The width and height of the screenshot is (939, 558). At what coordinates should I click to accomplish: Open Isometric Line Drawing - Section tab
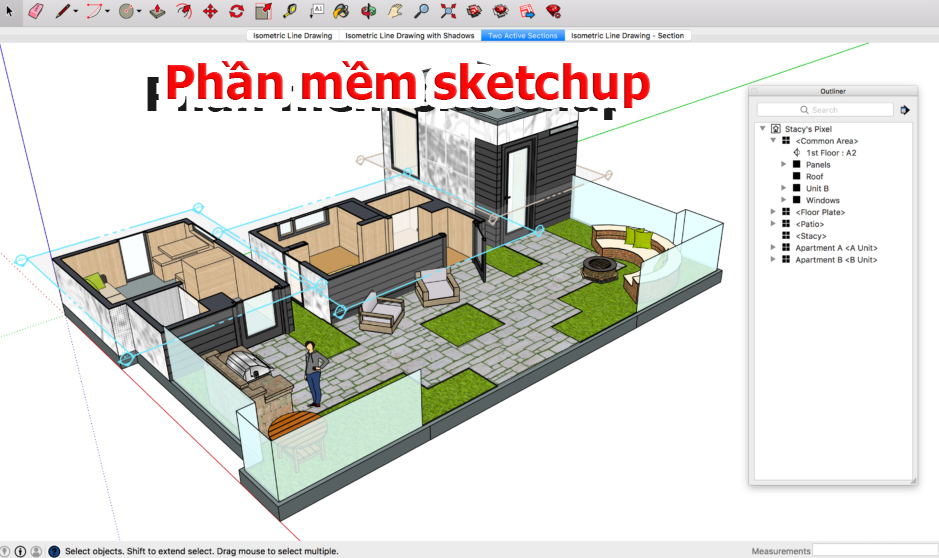pos(628,35)
